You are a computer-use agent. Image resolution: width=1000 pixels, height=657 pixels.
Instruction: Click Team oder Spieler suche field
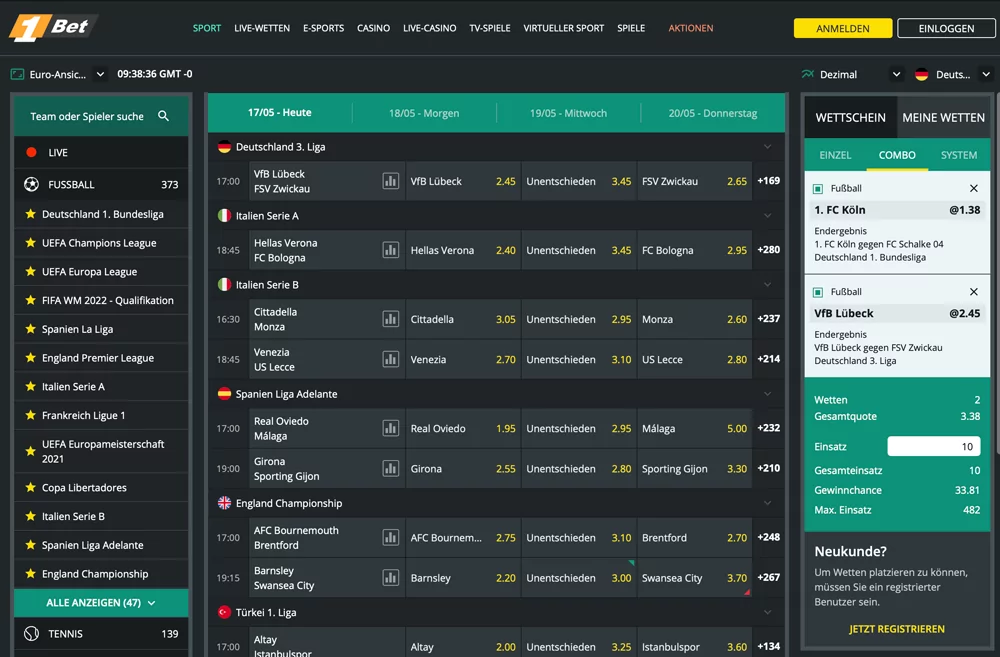[101, 116]
